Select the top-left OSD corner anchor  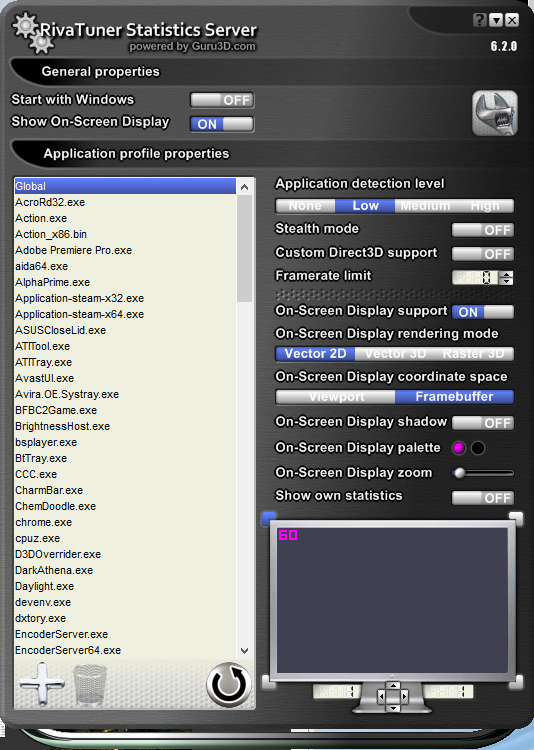pyautogui.click(x=269, y=518)
